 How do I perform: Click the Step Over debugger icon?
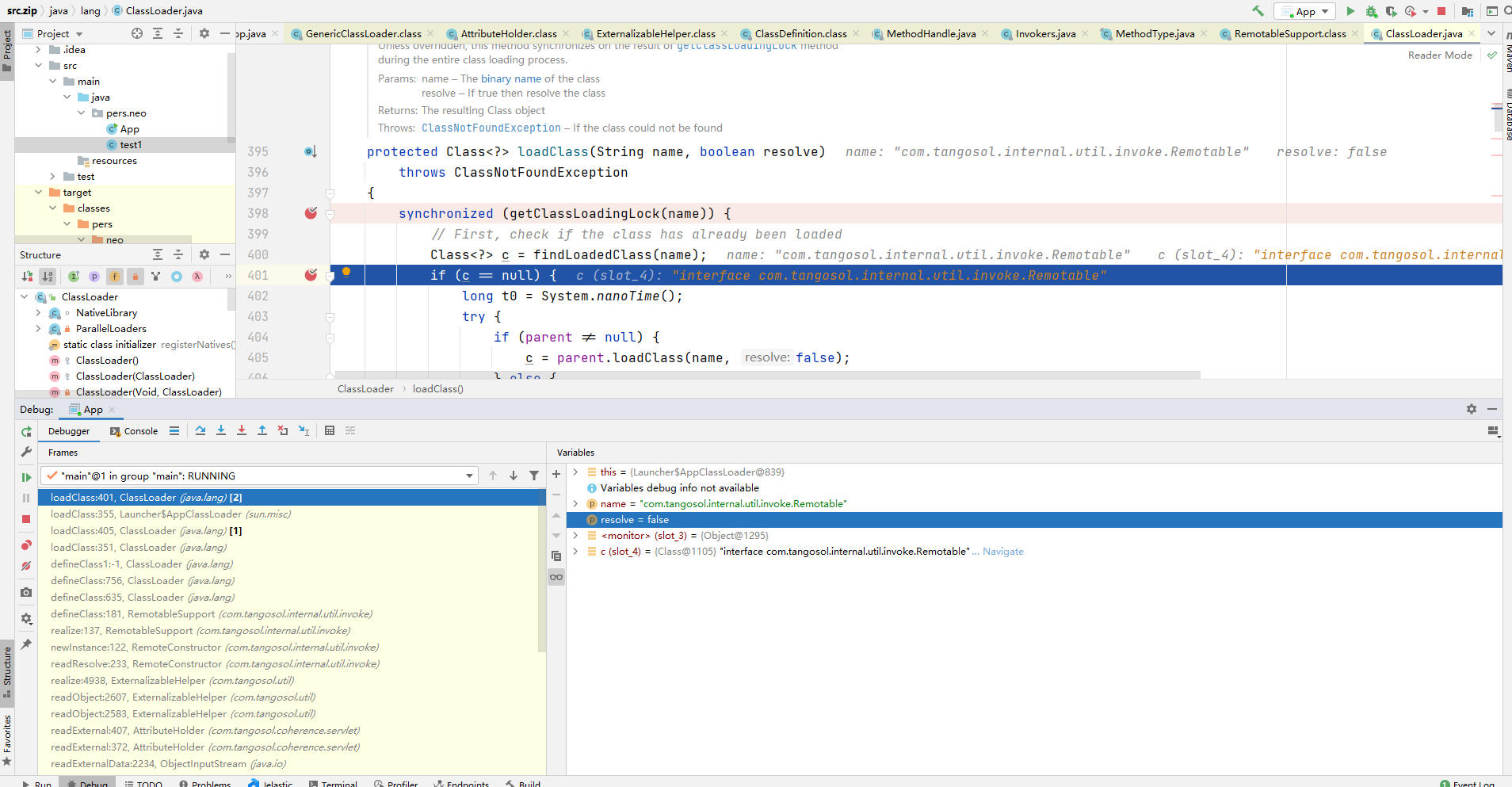coord(200,430)
